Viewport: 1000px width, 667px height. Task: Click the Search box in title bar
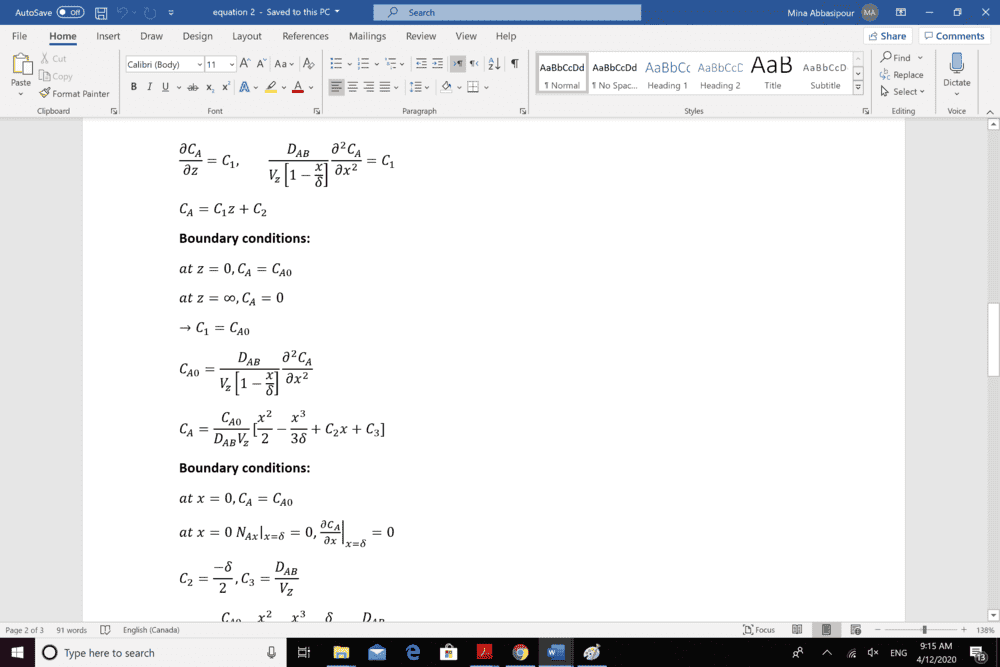(507, 12)
